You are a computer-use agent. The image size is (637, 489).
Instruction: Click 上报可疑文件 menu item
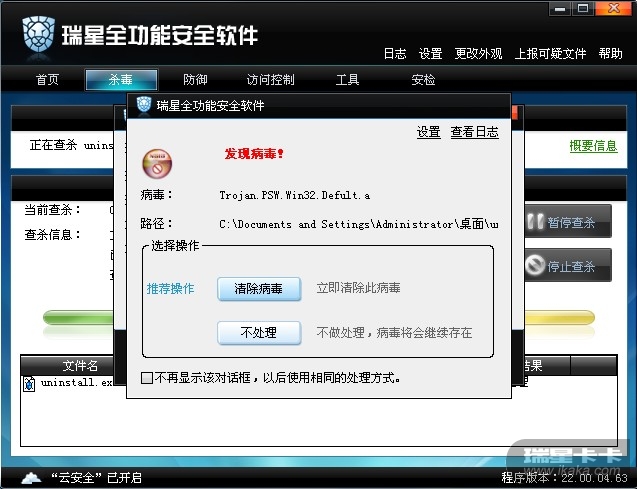click(550, 54)
